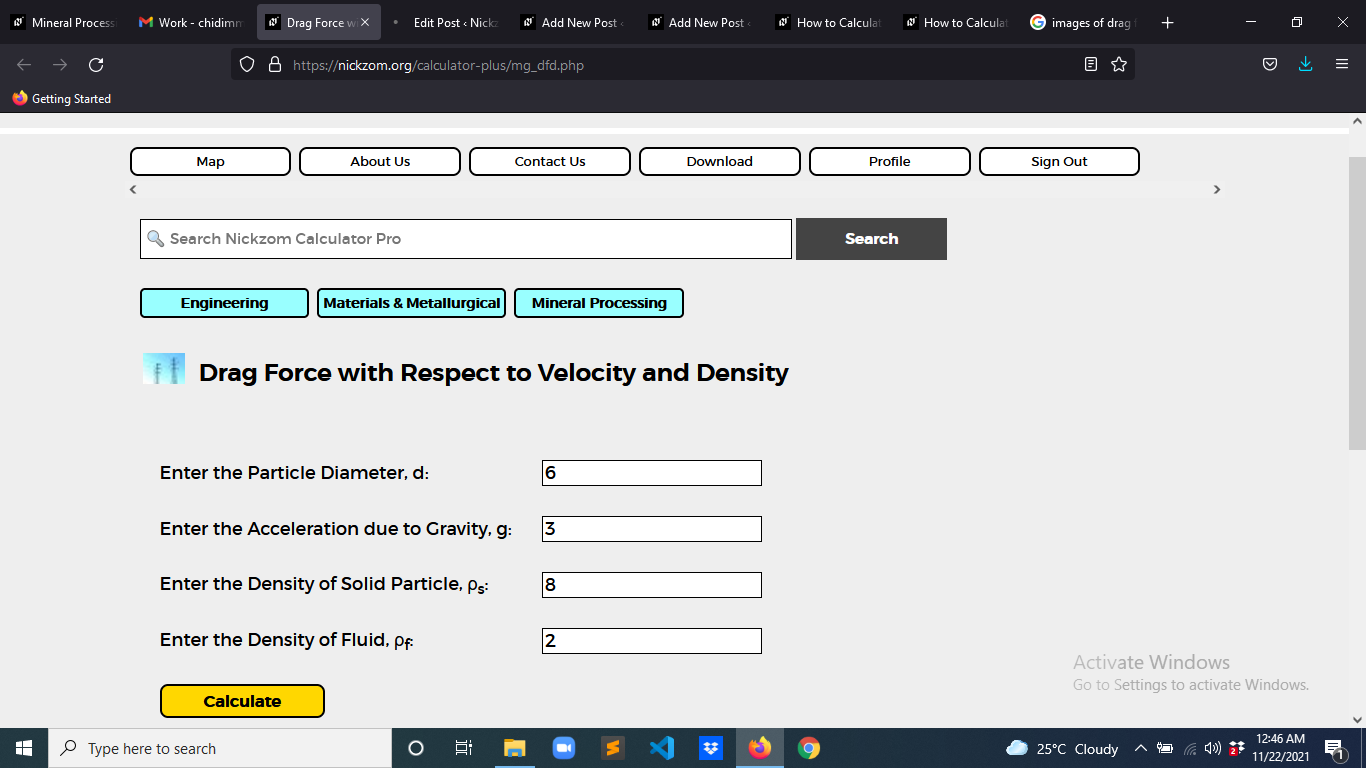
Task: Open the Engineering category
Action: (224, 303)
